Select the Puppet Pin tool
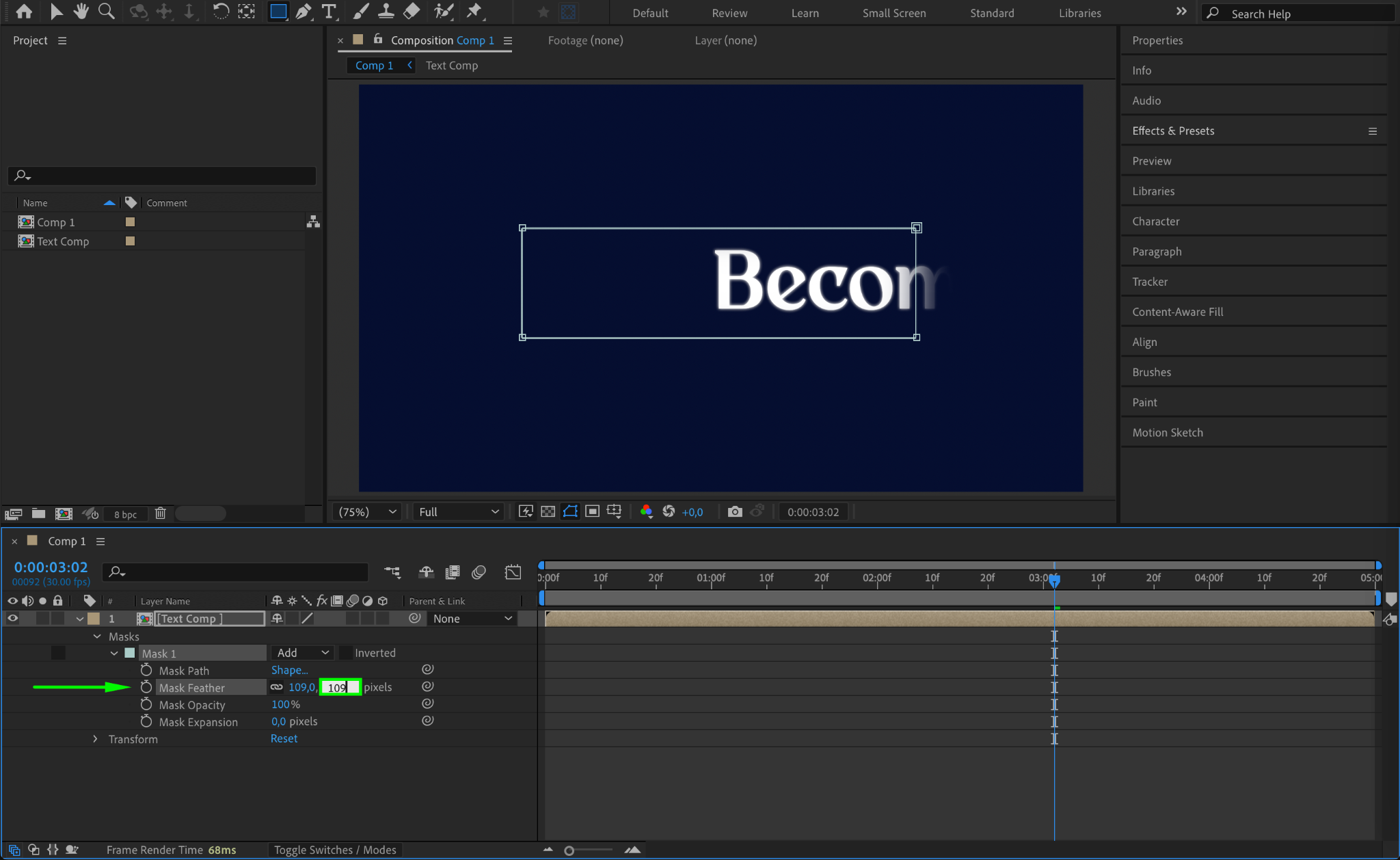Image resolution: width=1400 pixels, height=860 pixels. tap(474, 12)
